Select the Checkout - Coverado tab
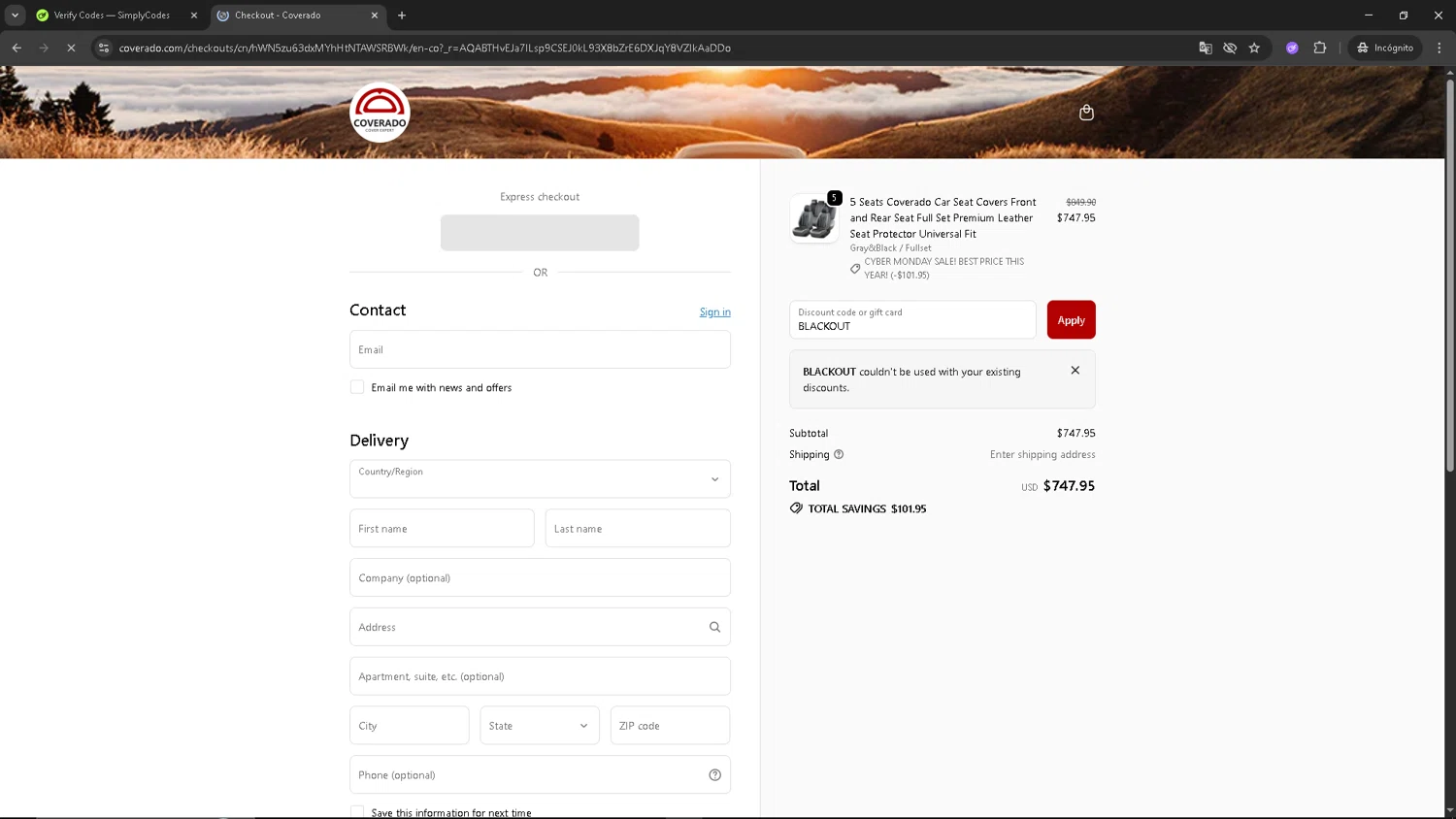Viewport: 1456px width, 819px height. pos(297,16)
